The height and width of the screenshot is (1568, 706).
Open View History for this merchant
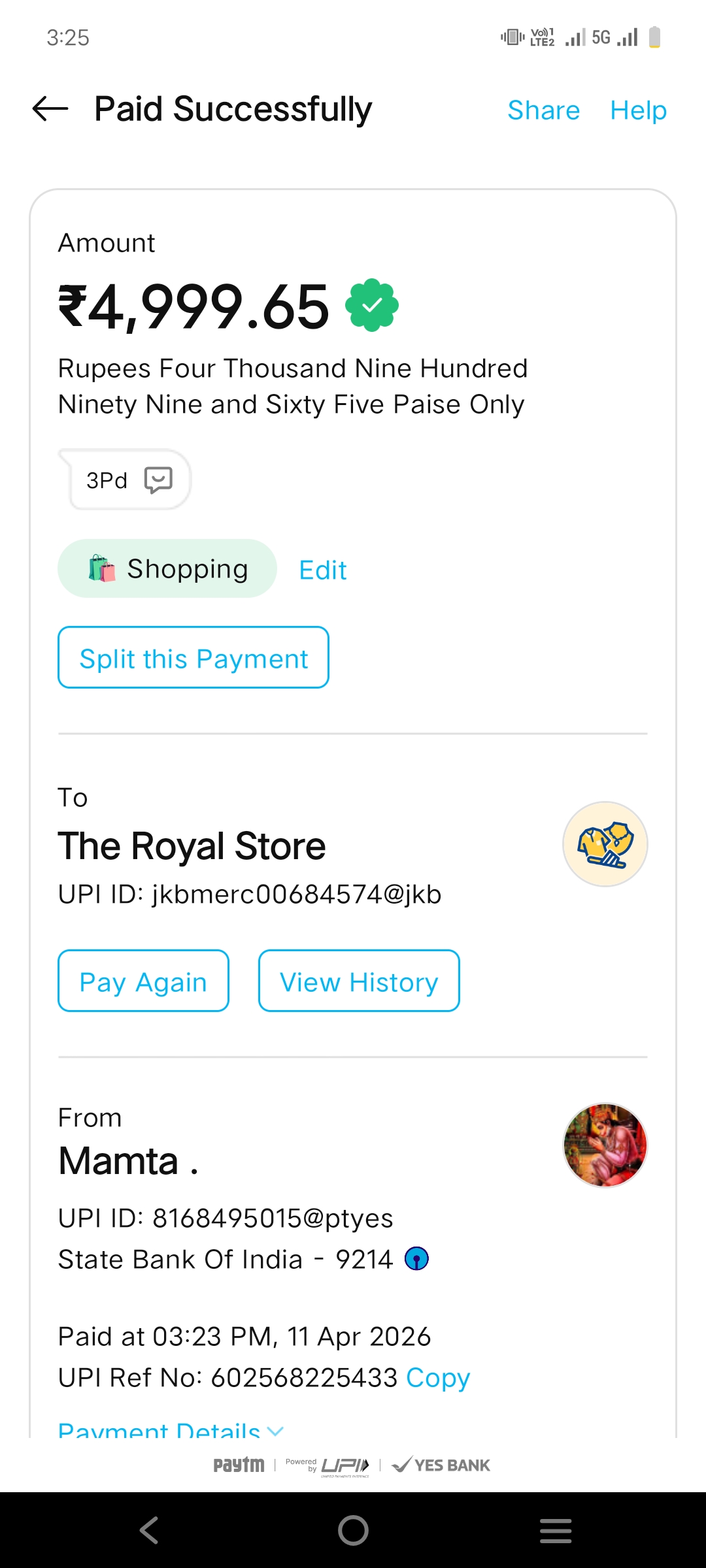tap(359, 981)
